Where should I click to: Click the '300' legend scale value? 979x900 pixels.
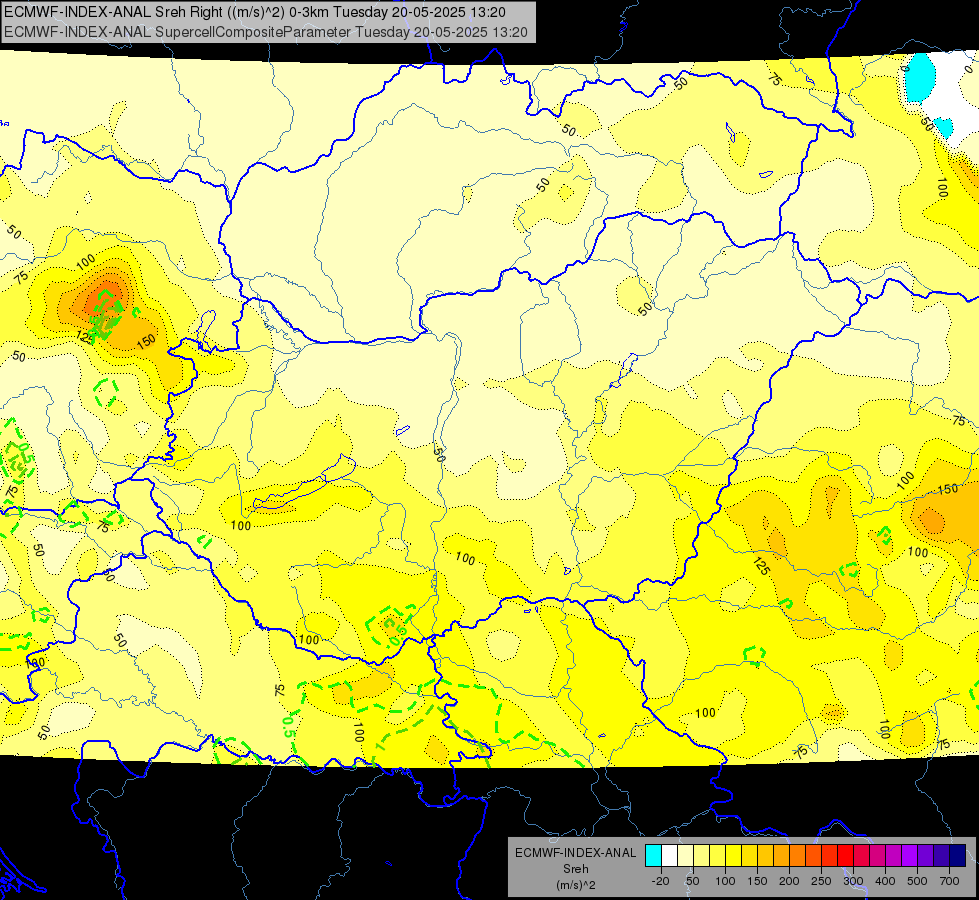pos(854,881)
